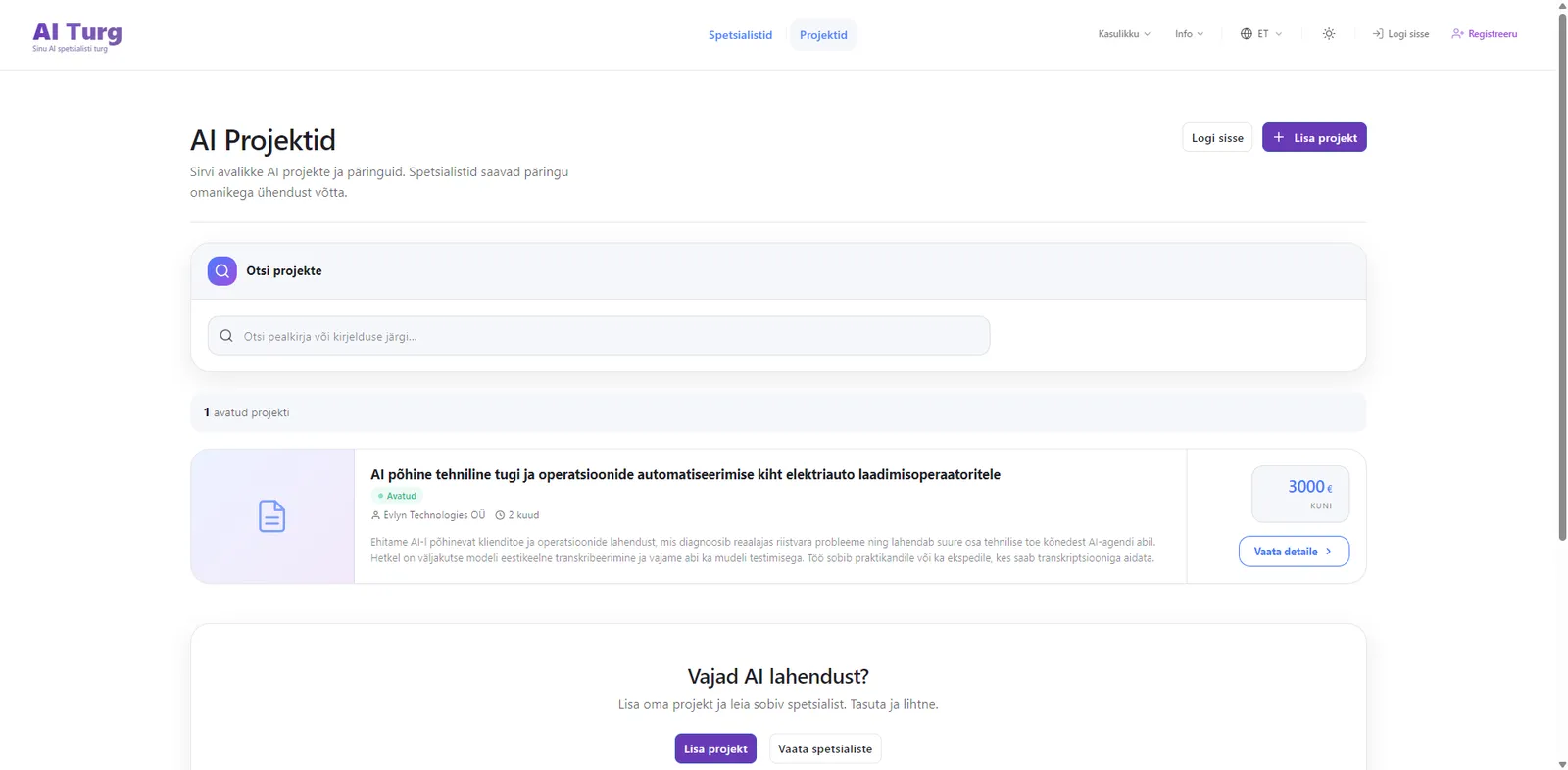This screenshot has width=1568, height=770.
Task: Expand the Kasulikku dropdown menu
Action: point(1123,34)
